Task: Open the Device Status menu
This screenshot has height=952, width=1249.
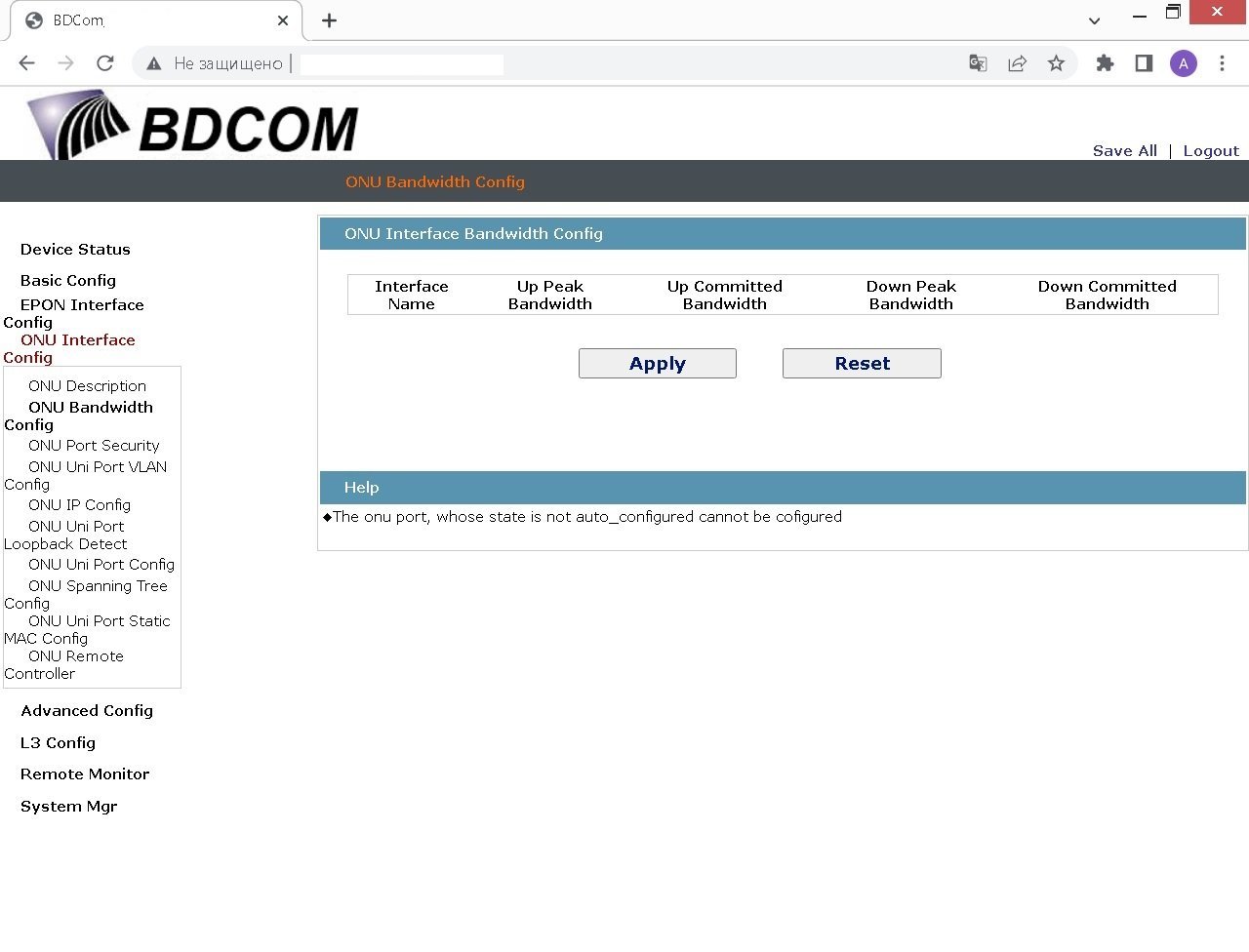Action: pyautogui.click(x=75, y=250)
